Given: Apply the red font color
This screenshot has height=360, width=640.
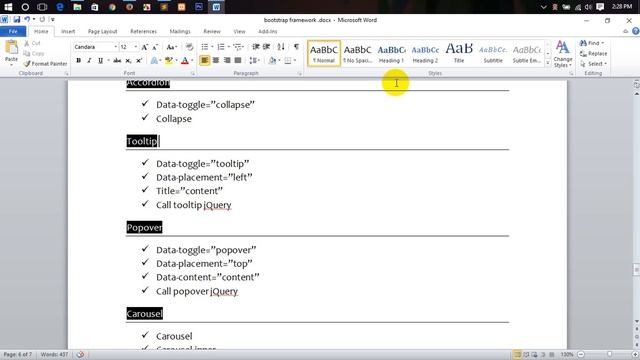Looking at the screenshot, I should pos(185,61).
